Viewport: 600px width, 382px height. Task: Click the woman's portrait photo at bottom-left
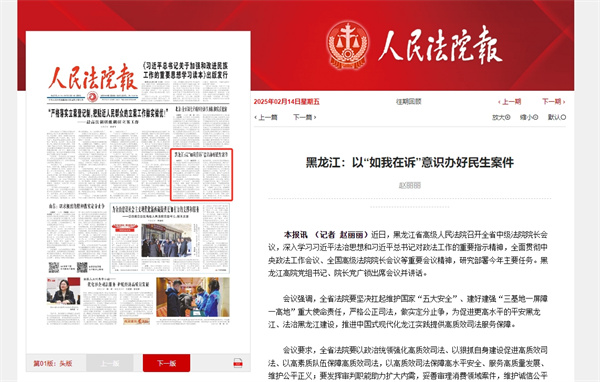pos(64,291)
